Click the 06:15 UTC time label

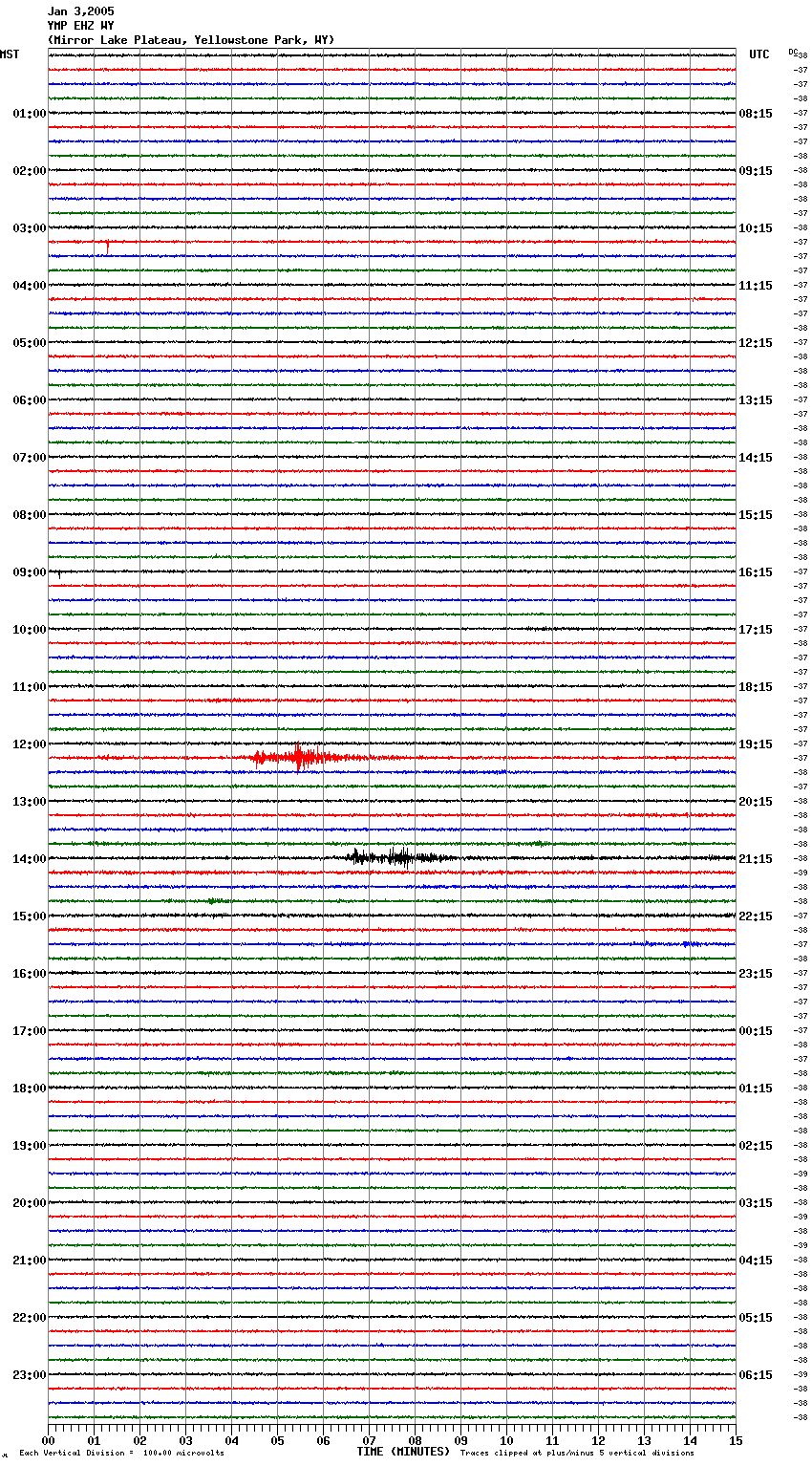[x=756, y=1375]
